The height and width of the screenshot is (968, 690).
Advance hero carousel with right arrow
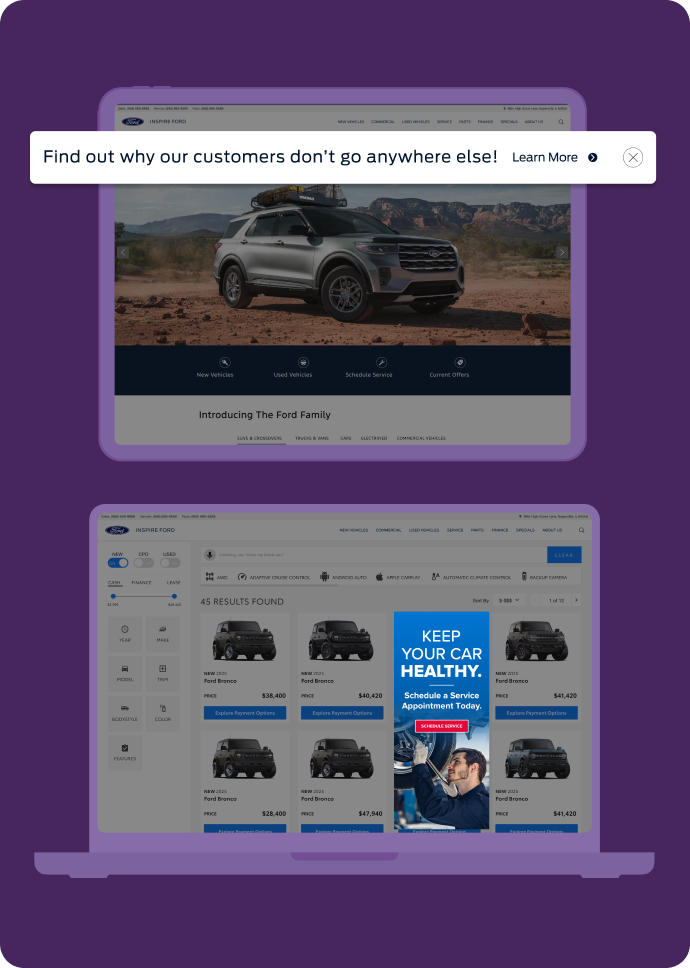[561, 252]
